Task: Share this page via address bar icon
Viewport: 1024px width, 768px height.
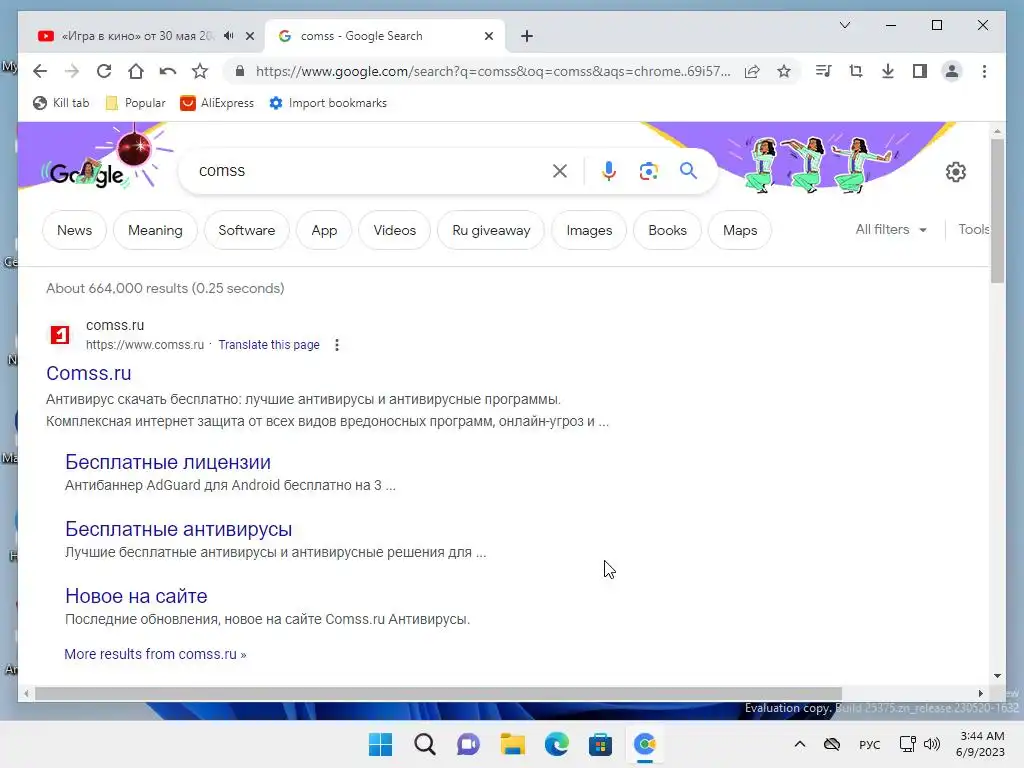Action: [x=752, y=71]
